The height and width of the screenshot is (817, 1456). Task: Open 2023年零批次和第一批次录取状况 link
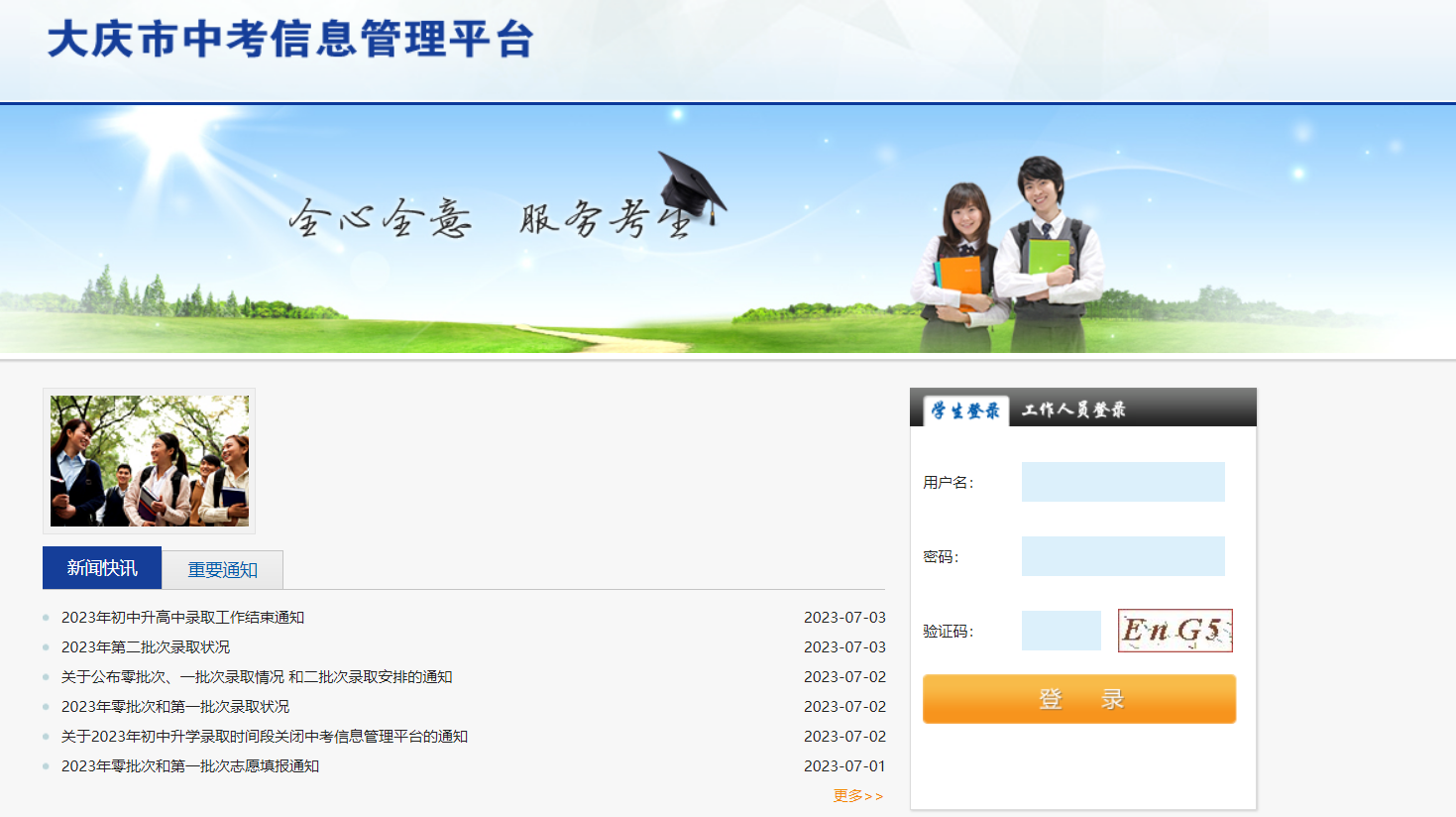pyautogui.click(x=175, y=707)
